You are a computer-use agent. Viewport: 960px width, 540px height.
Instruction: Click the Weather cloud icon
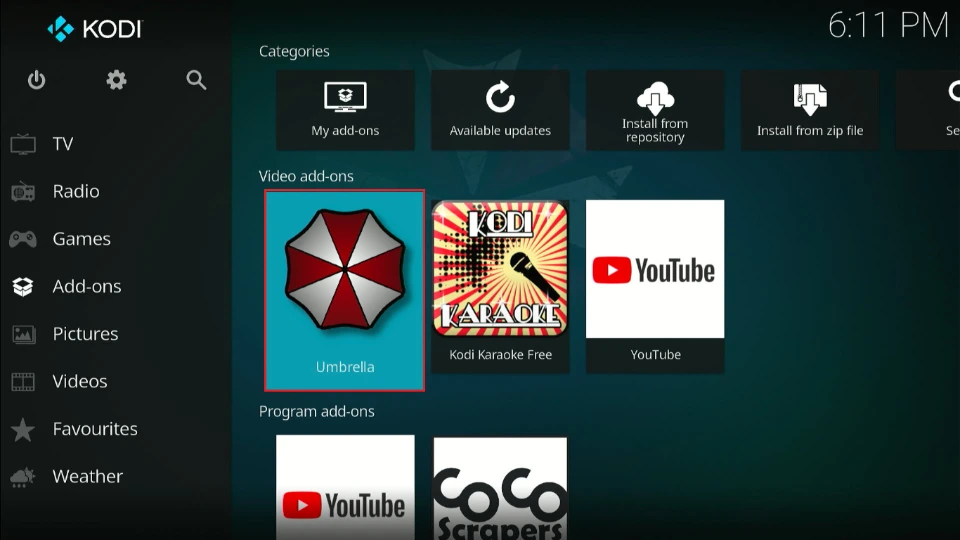(x=23, y=477)
